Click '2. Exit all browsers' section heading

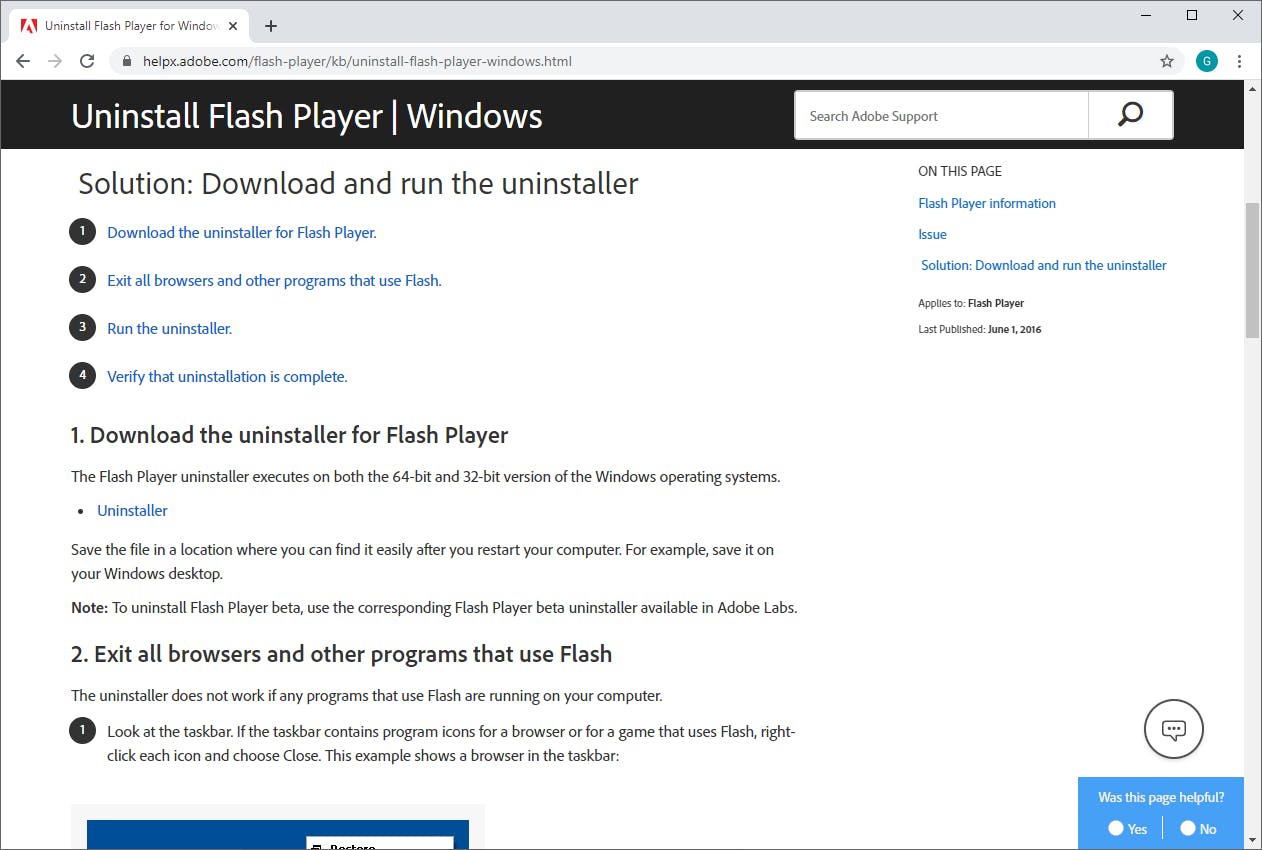(341, 654)
